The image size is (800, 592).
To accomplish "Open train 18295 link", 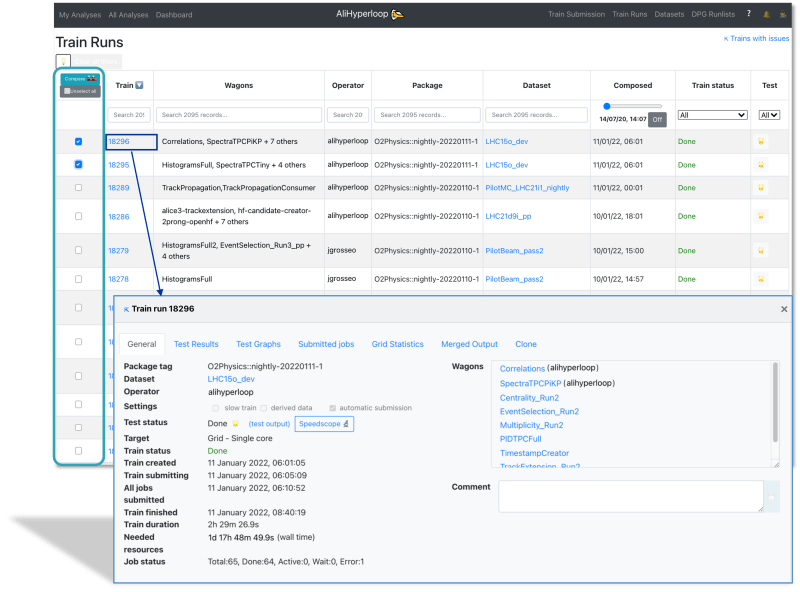I will [118, 165].
